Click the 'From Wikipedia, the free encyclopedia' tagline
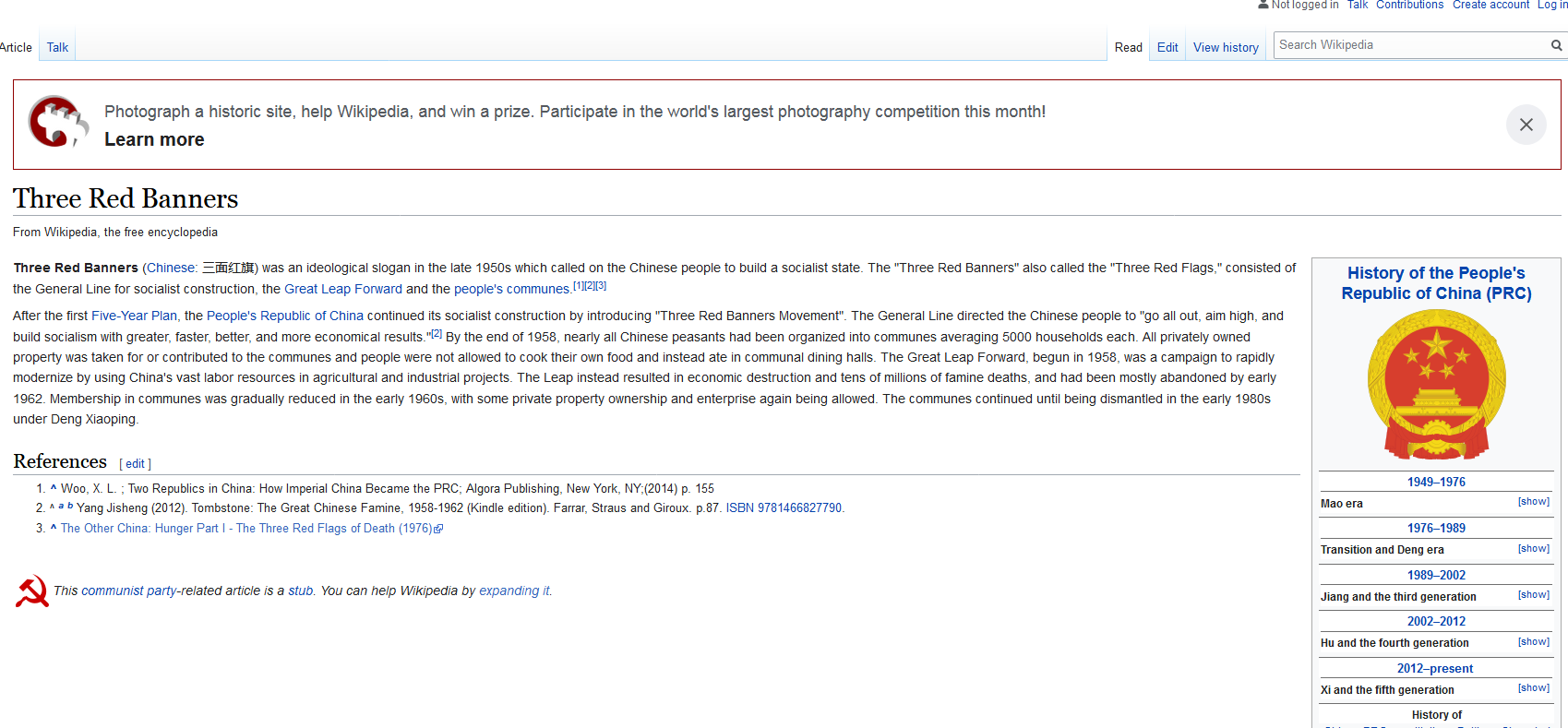The image size is (1568, 728). 115,233
